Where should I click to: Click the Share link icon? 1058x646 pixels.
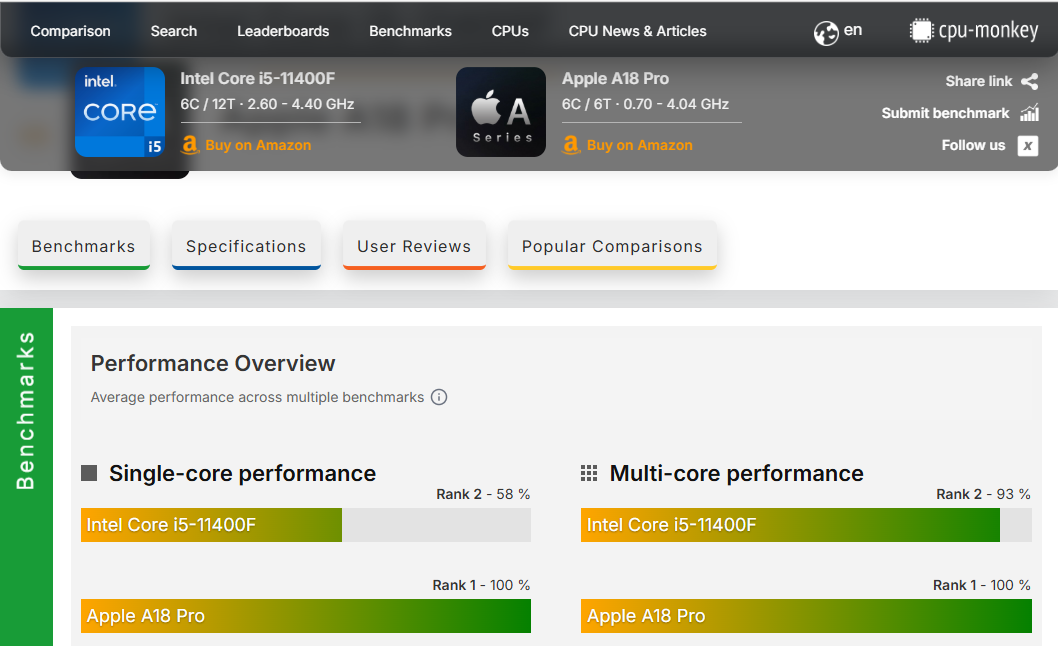1029,82
